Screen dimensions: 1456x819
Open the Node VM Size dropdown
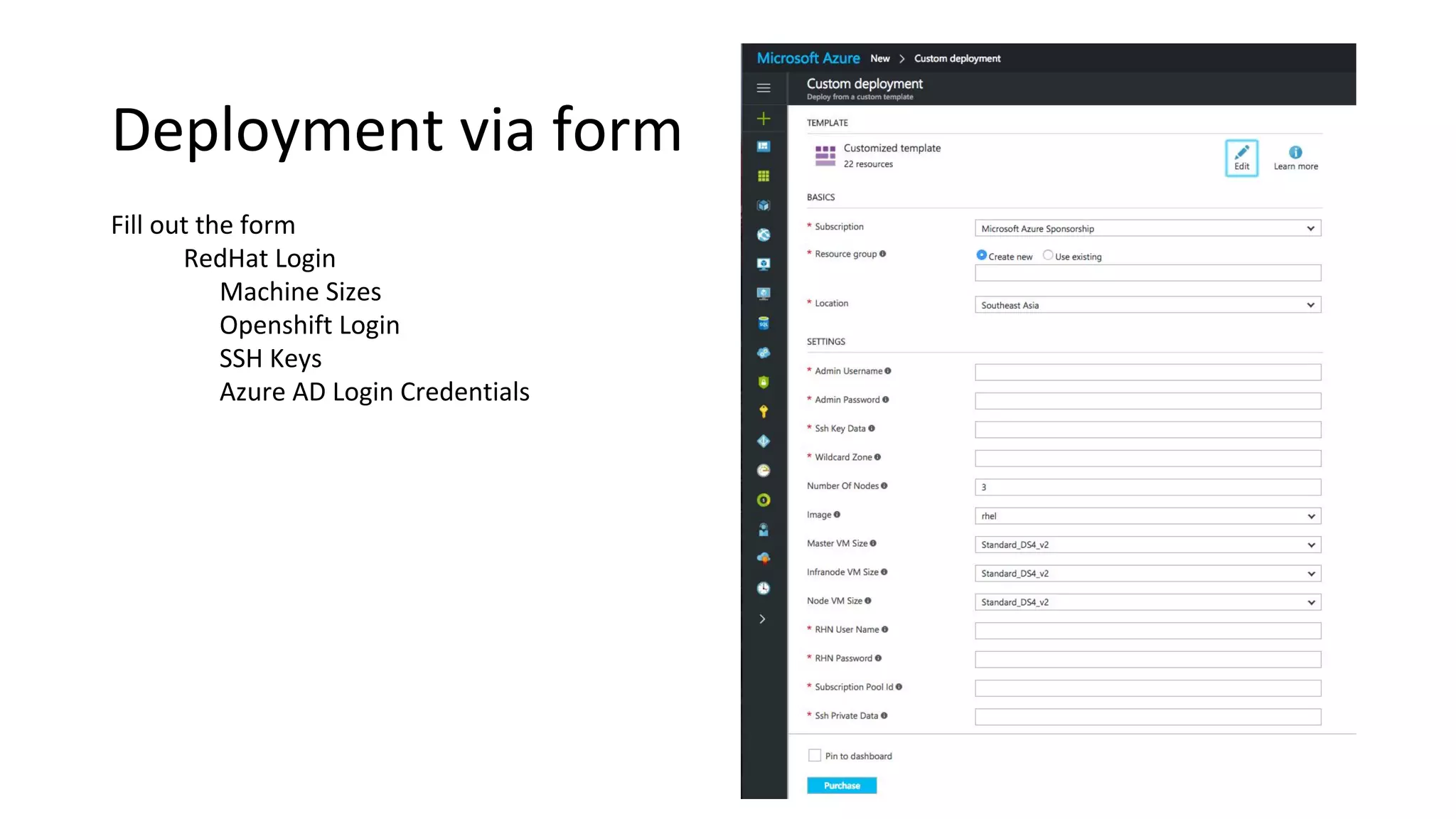point(1147,602)
